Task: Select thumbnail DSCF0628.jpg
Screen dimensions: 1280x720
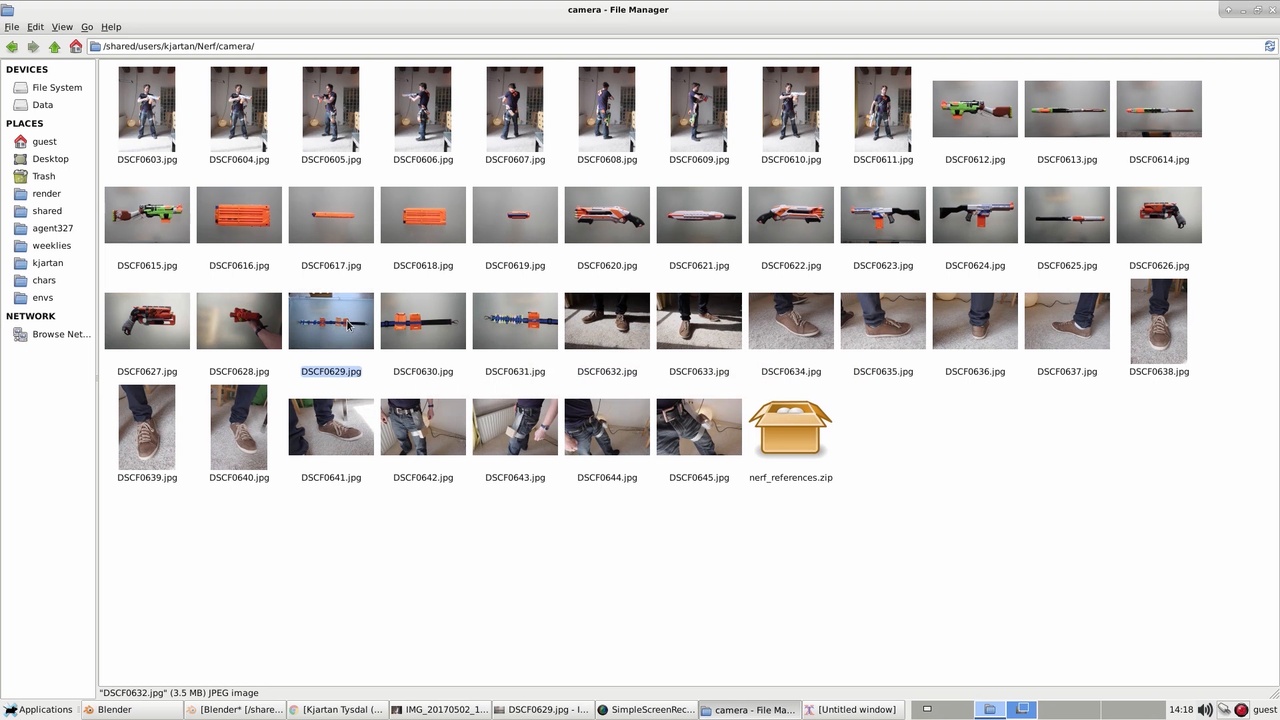Action: coord(239,321)
